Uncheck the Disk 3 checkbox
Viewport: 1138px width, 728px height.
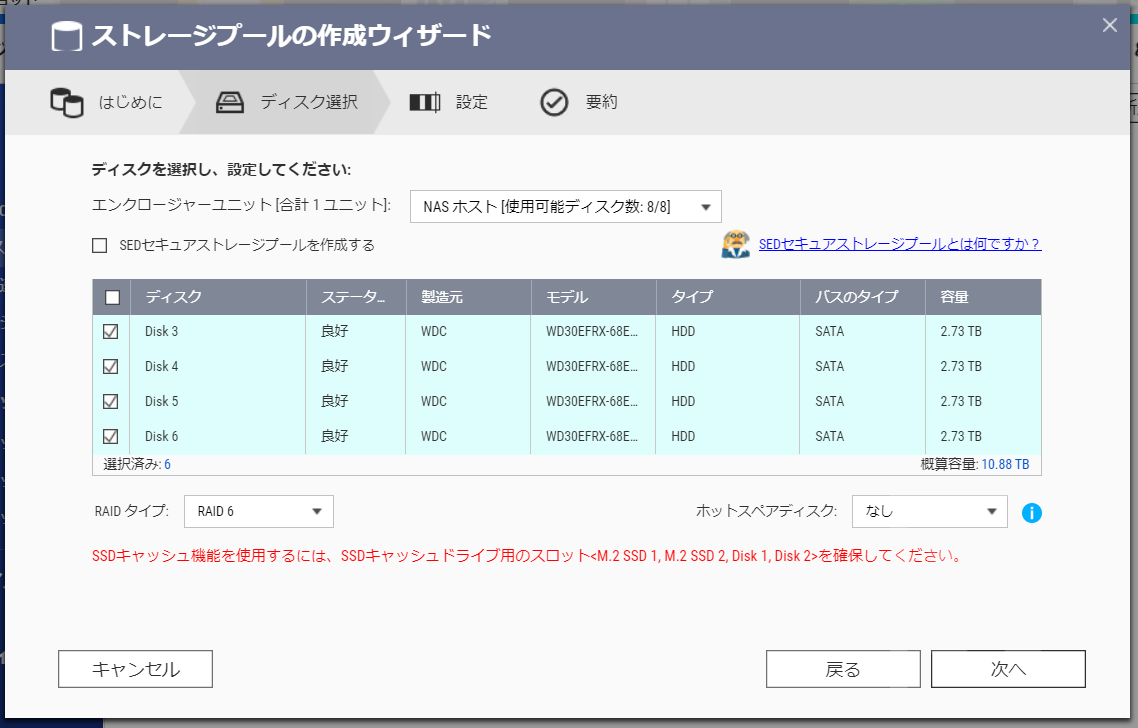[110, 332]
